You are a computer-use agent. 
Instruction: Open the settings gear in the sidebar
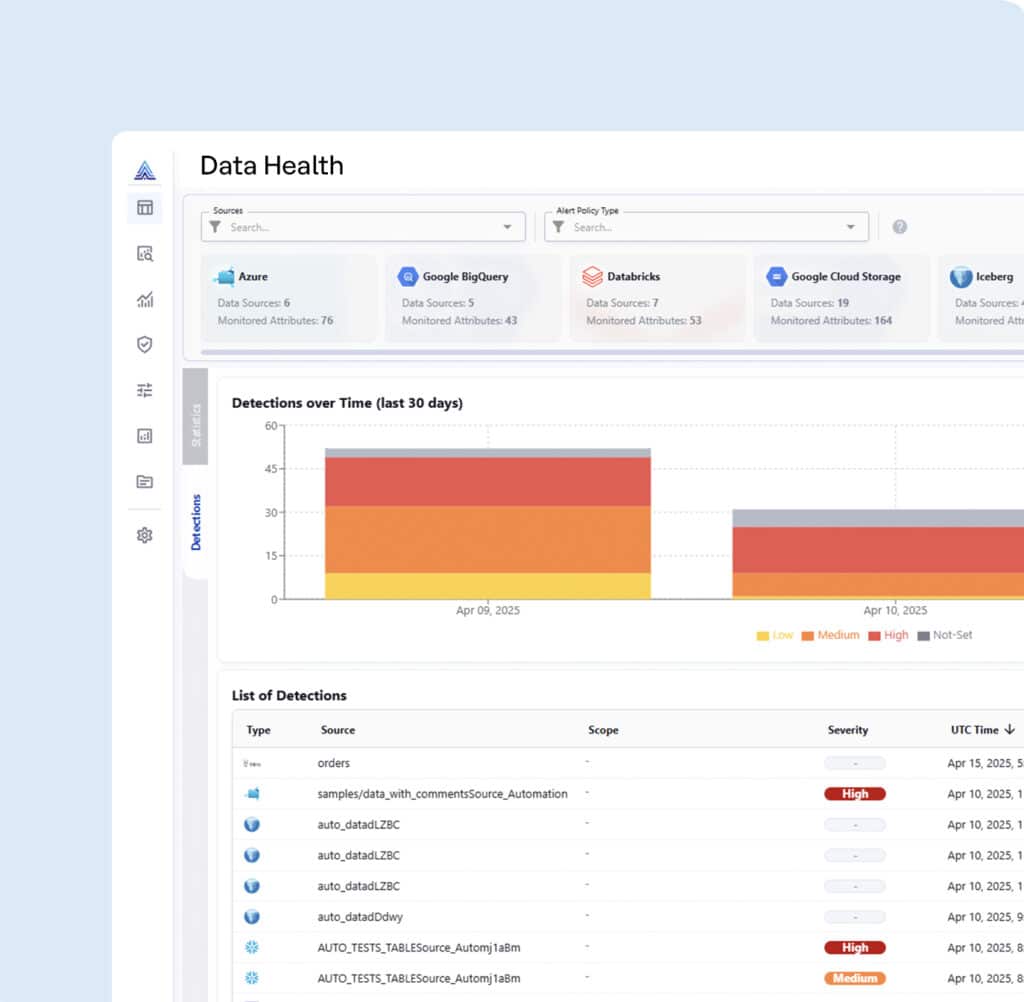(144, 535)
